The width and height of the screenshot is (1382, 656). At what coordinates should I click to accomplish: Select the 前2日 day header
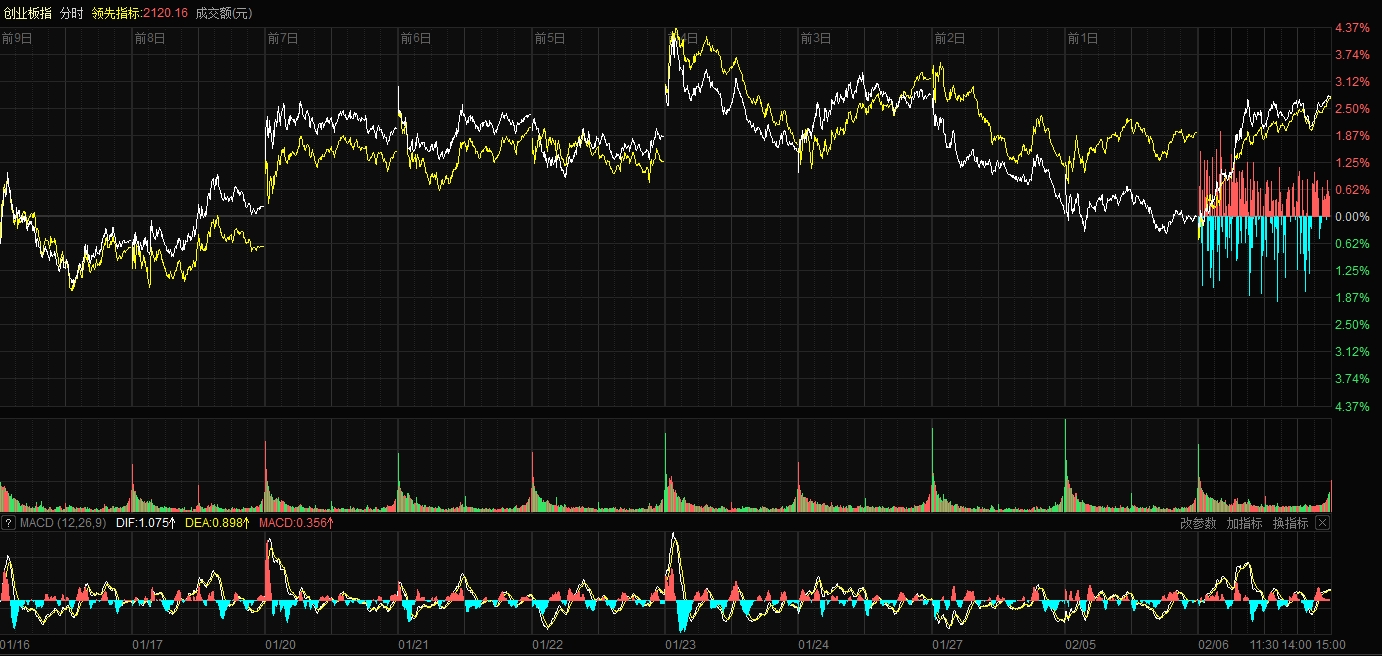[x=950, y=38]
